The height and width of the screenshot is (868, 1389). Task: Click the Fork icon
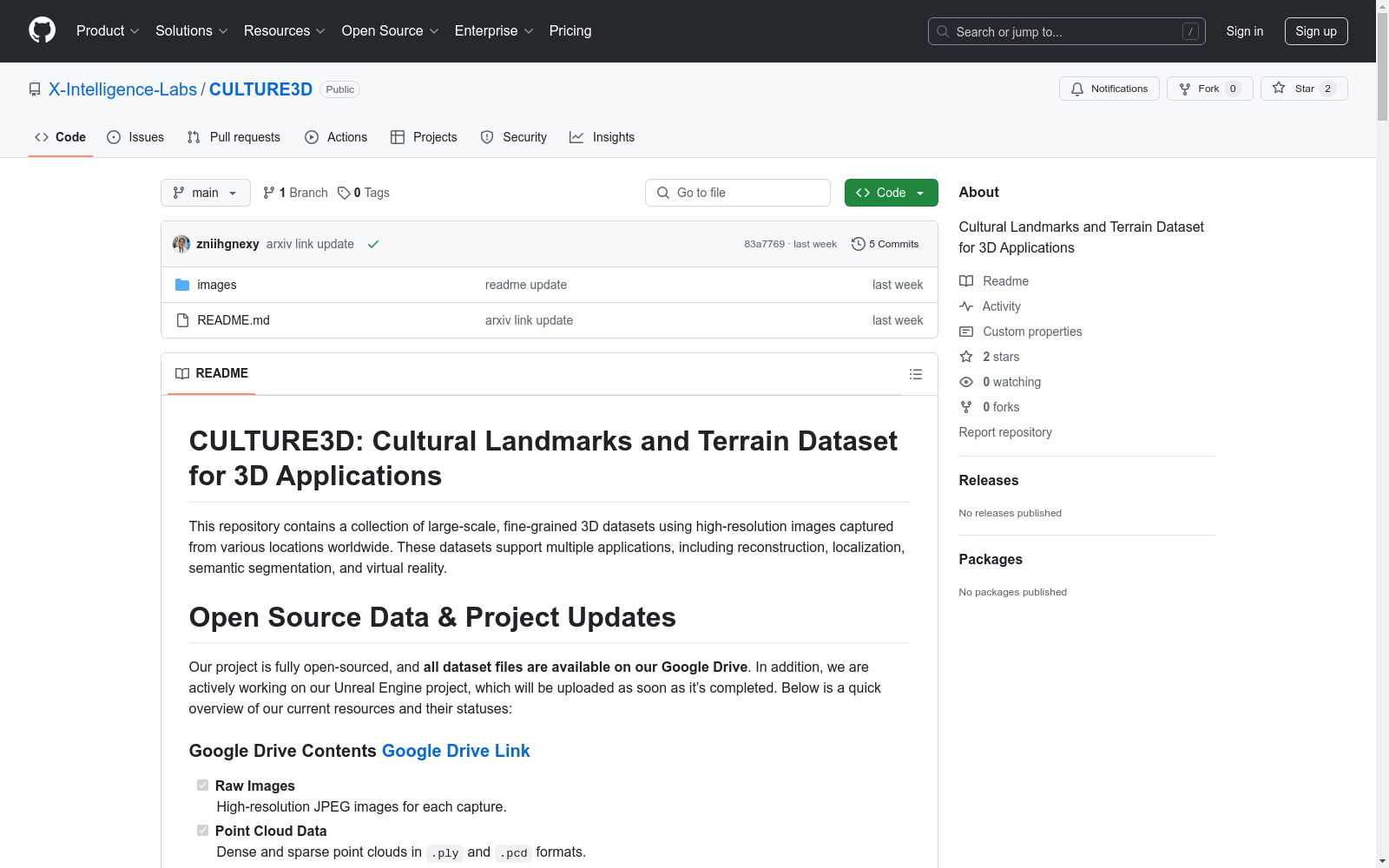1185,89
